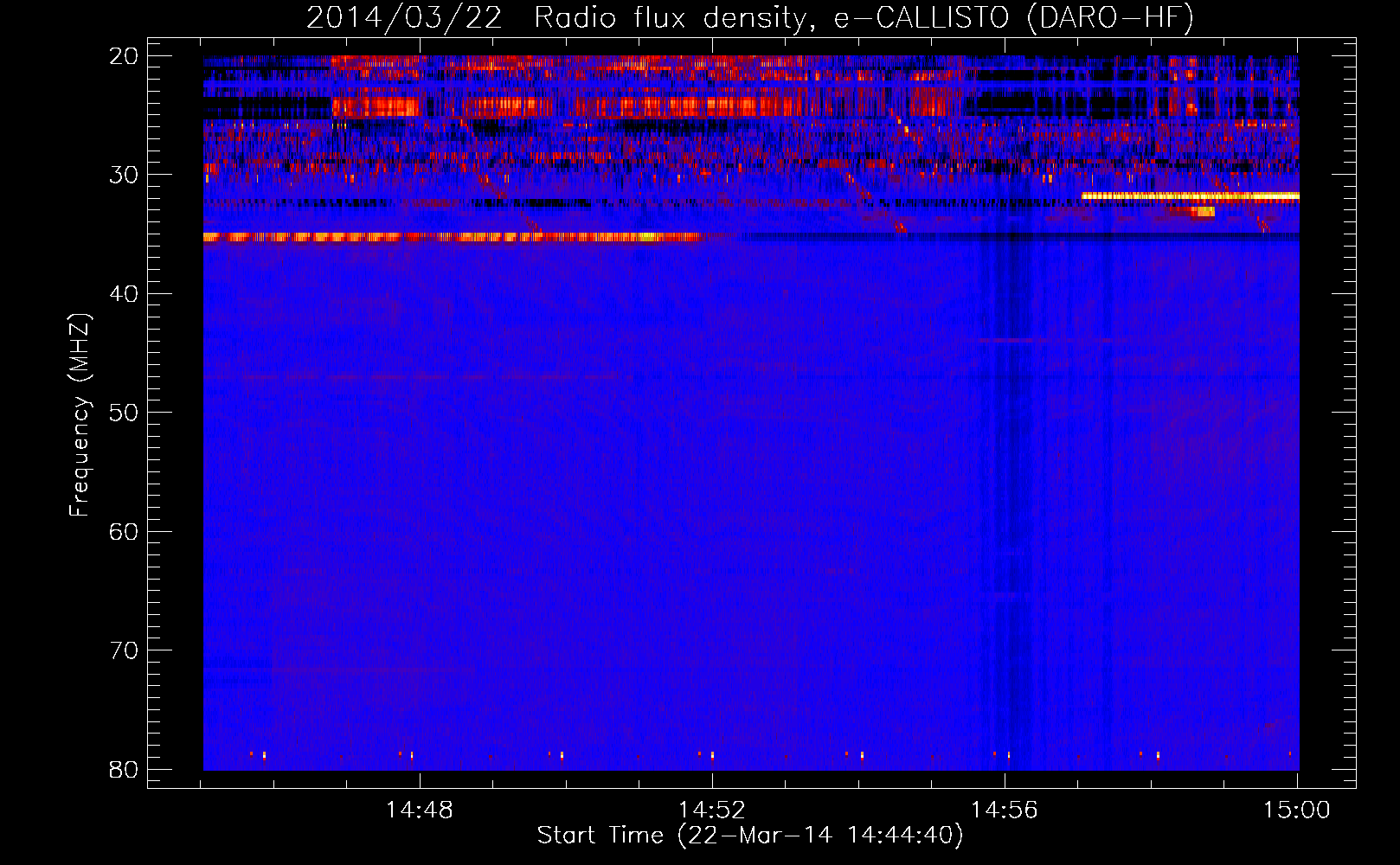This screenshot has width=1400, height=865.
Task: Click the orange-red band at 35 MHz
Action: pos(451,237)
